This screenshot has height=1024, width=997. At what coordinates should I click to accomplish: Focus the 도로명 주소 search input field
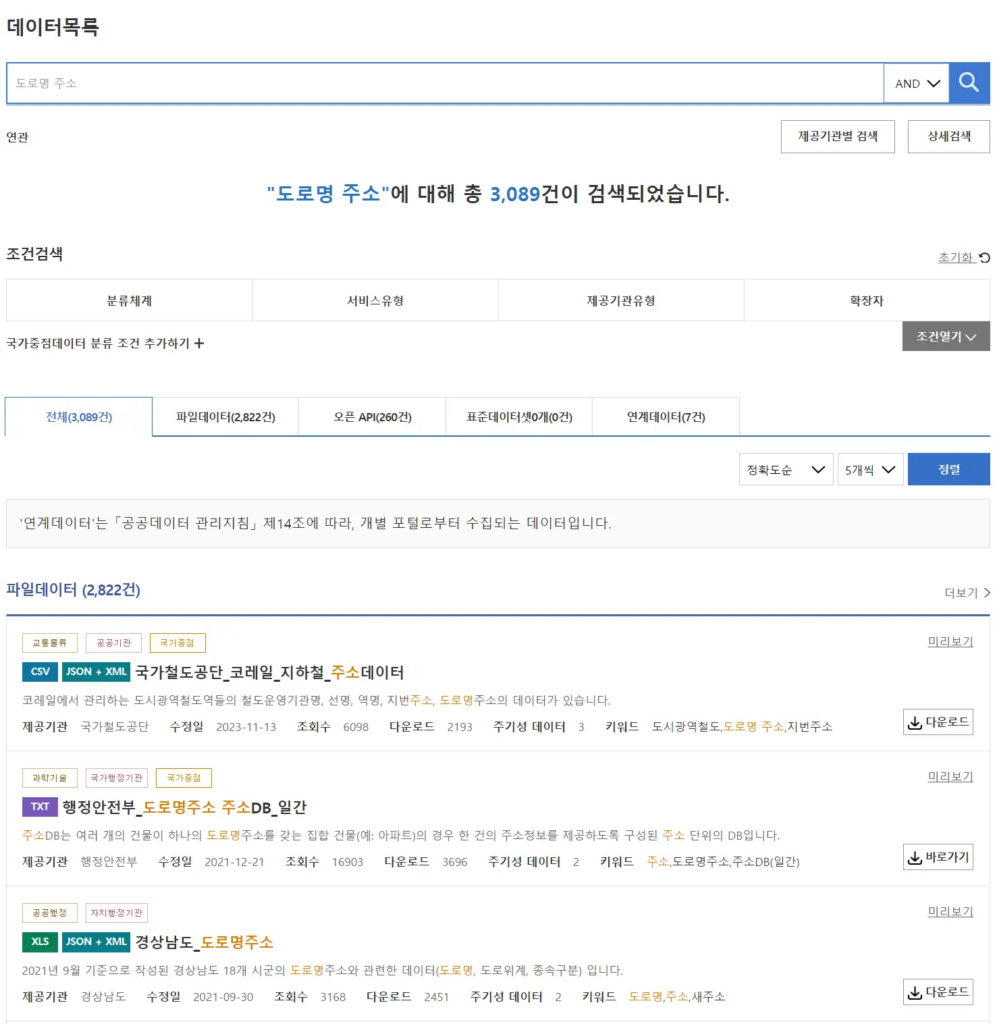pos(445,83)
